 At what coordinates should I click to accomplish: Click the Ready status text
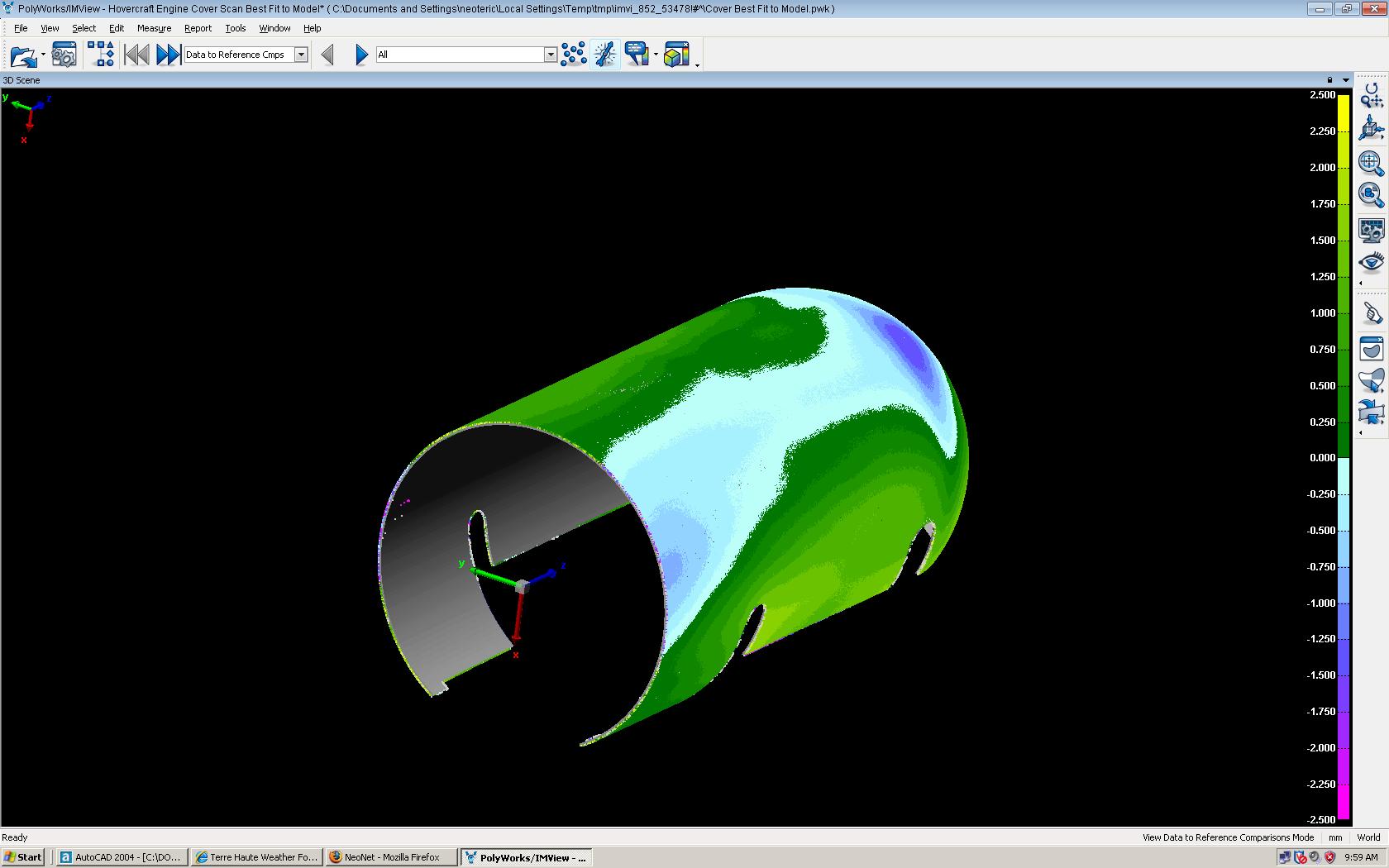[15, 837]
